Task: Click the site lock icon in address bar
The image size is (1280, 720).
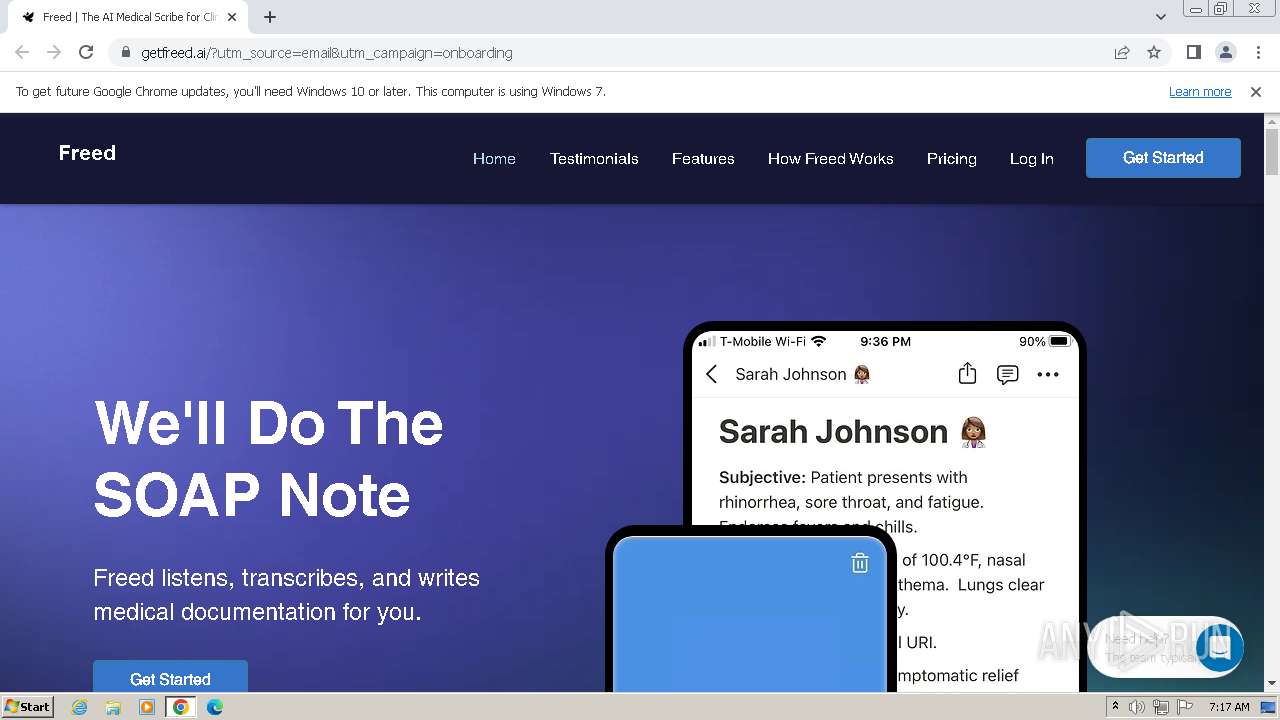Action: point(125,53)
